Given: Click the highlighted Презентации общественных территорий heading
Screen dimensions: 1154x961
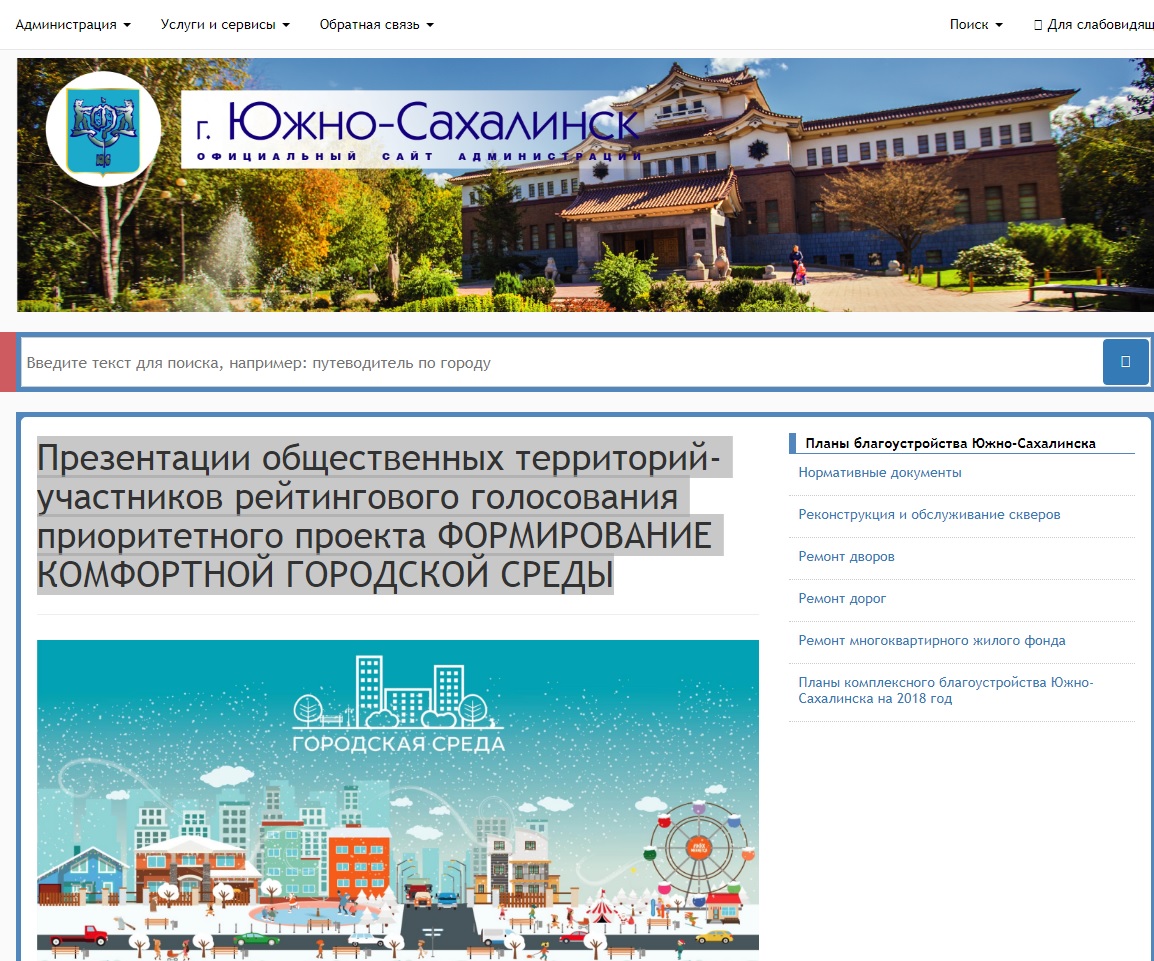Looking at the screenshot, I should 380,516.
